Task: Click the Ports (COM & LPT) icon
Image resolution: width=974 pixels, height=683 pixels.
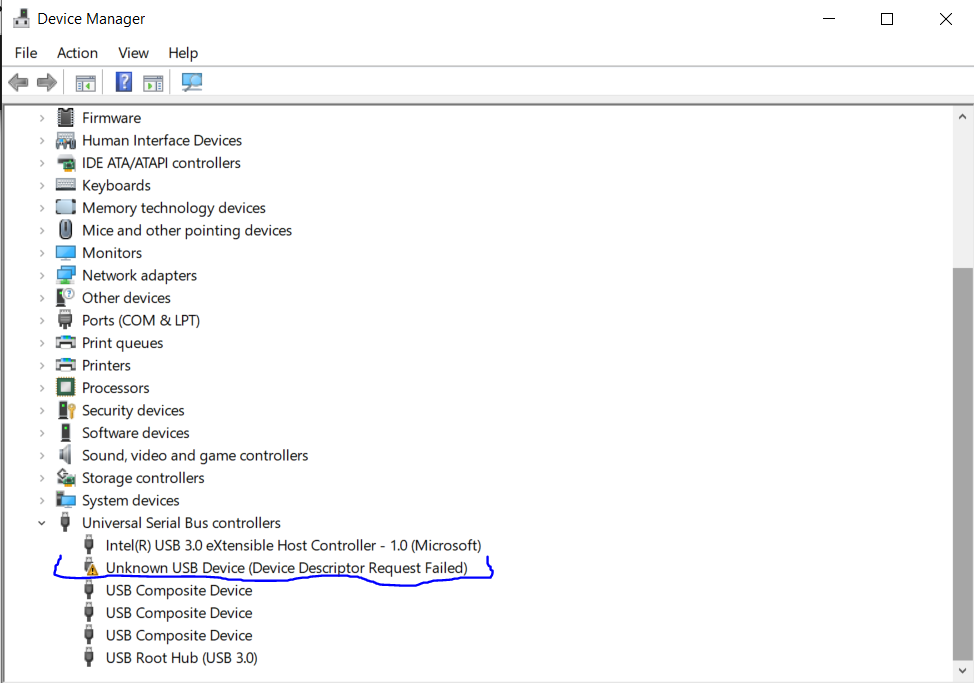Action: [x=65, y=320]
